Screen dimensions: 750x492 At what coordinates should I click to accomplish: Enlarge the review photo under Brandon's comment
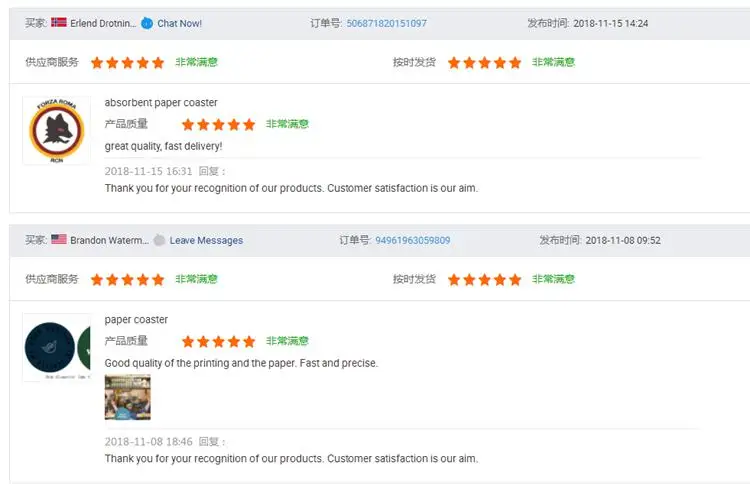127,397
